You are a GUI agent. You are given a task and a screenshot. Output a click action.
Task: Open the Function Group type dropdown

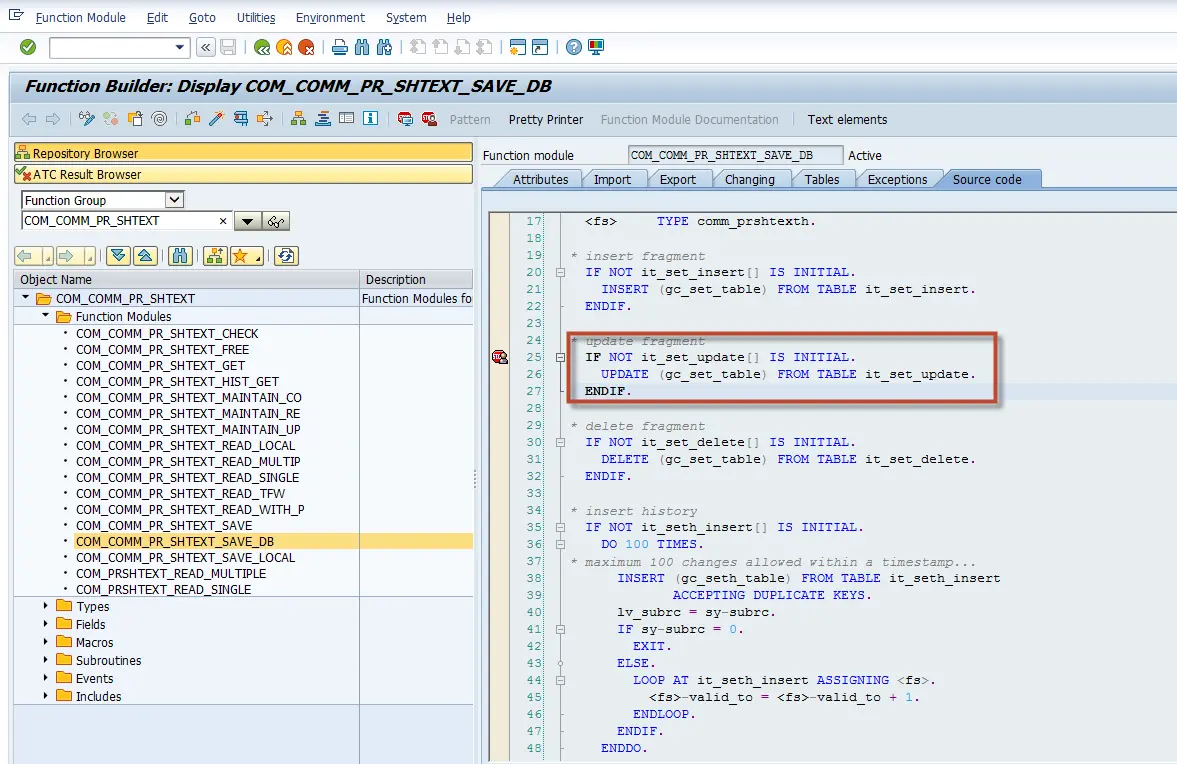174,200
